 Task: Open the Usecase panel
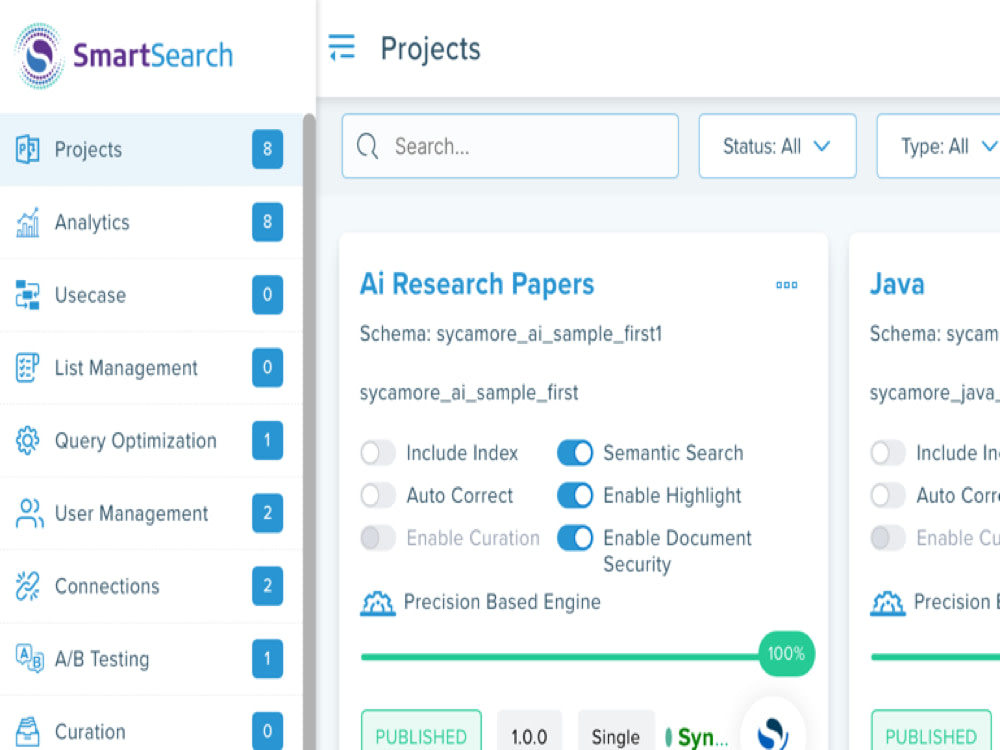[x=89, y=295]
